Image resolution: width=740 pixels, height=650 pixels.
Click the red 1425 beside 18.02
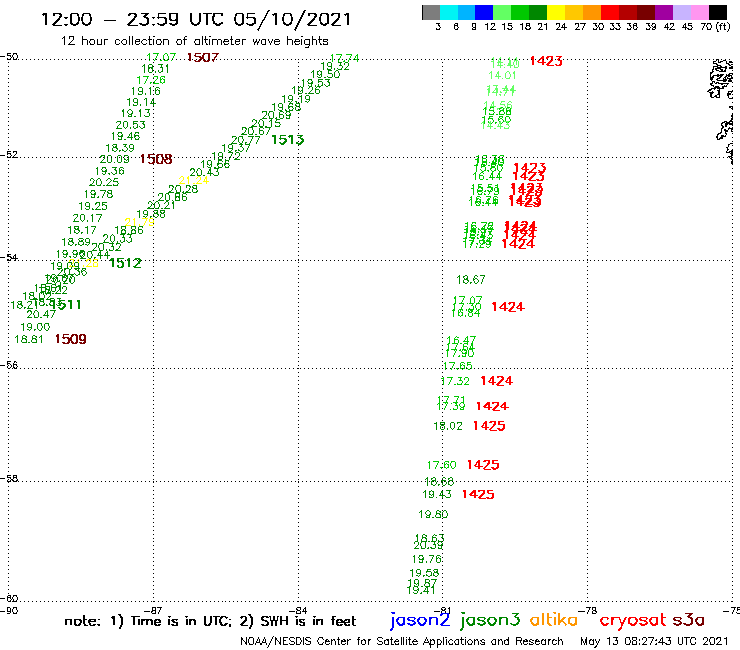click(489, 426)
